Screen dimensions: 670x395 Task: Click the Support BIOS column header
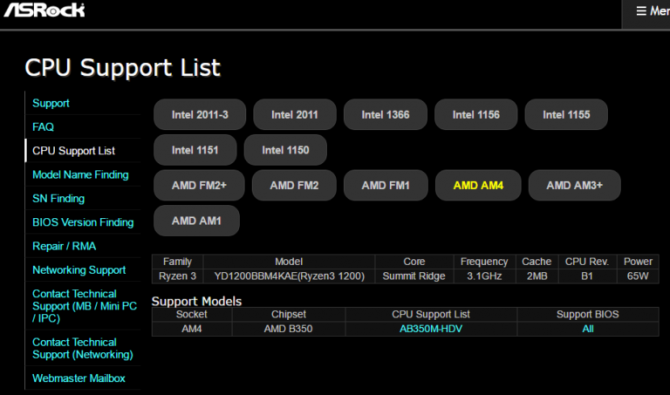coord(588,314)
